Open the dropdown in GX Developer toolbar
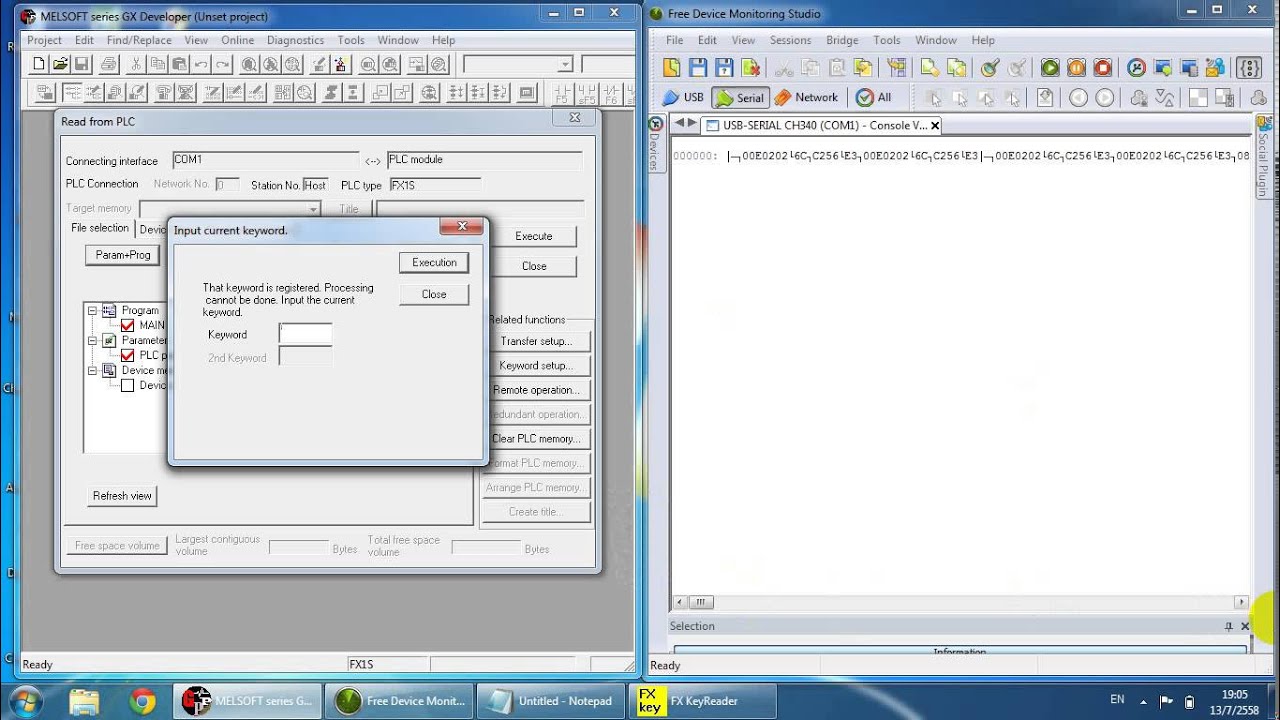 (x=565, y=64)
